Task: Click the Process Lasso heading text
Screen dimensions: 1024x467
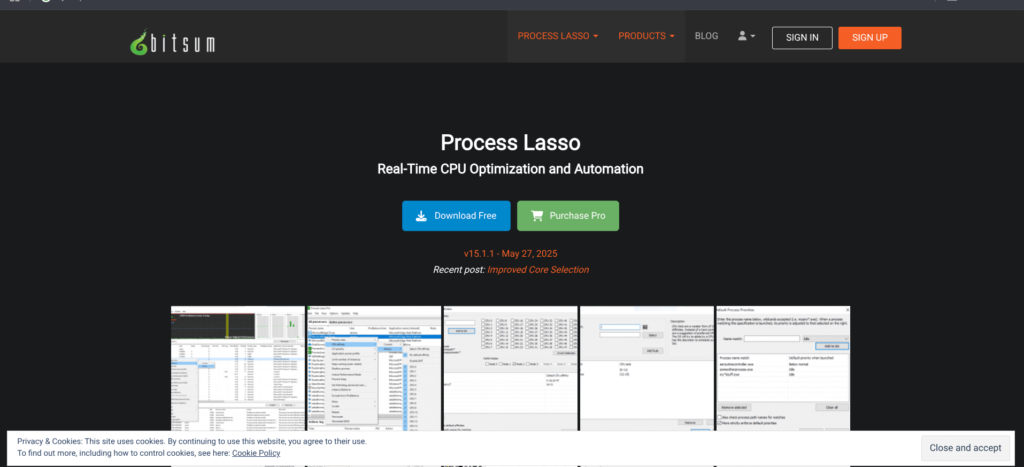Action: pos(511,142)
